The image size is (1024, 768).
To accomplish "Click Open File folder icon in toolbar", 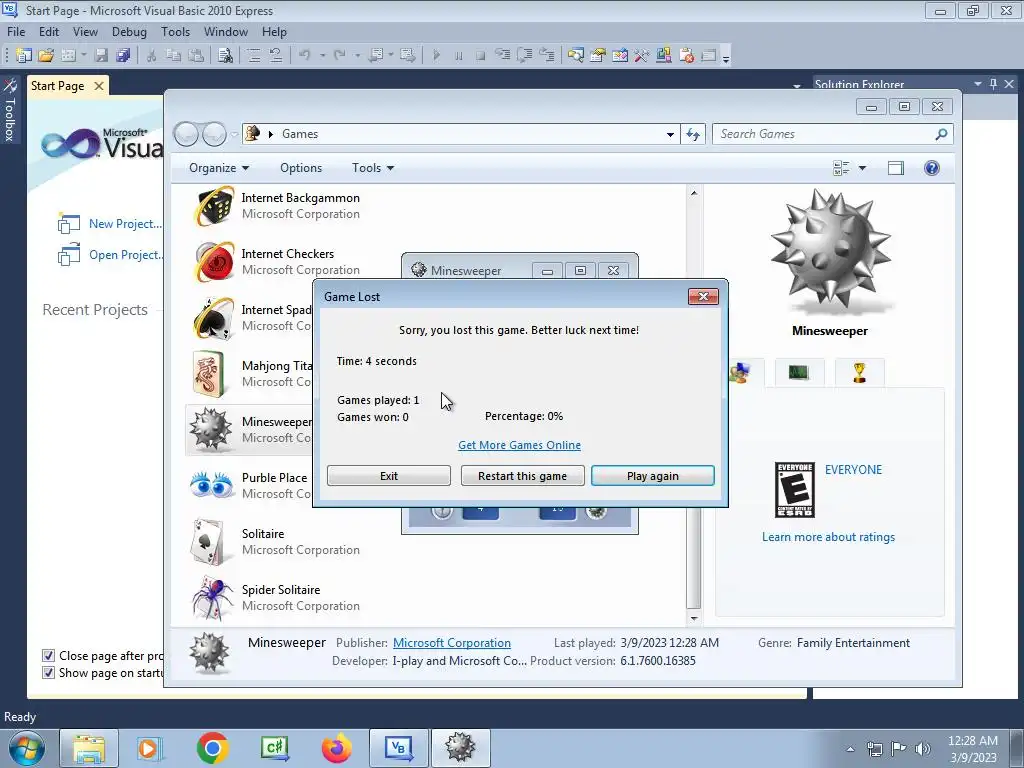I will click(46, 56).
